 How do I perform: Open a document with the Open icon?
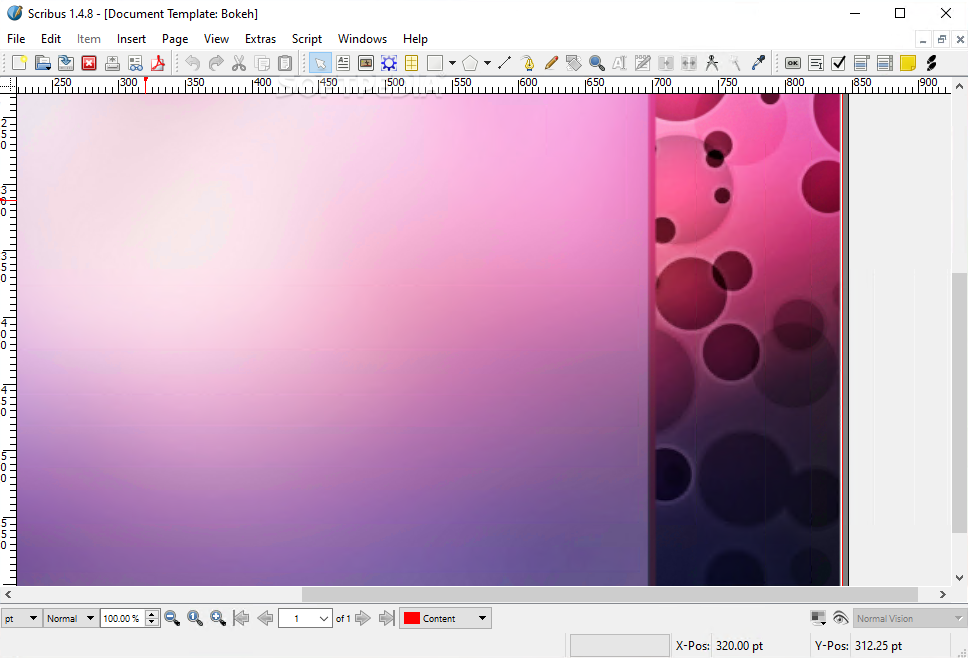[43, 63]
